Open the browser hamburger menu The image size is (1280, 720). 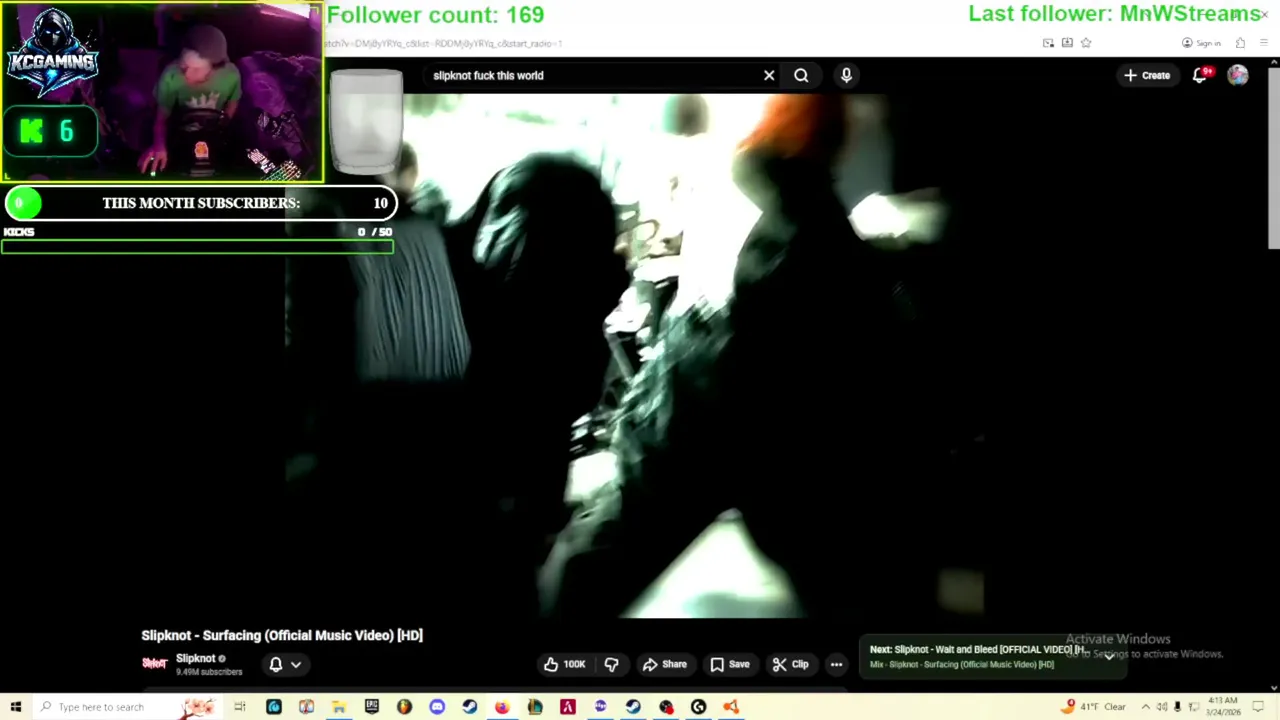[x=1264, y=43]
